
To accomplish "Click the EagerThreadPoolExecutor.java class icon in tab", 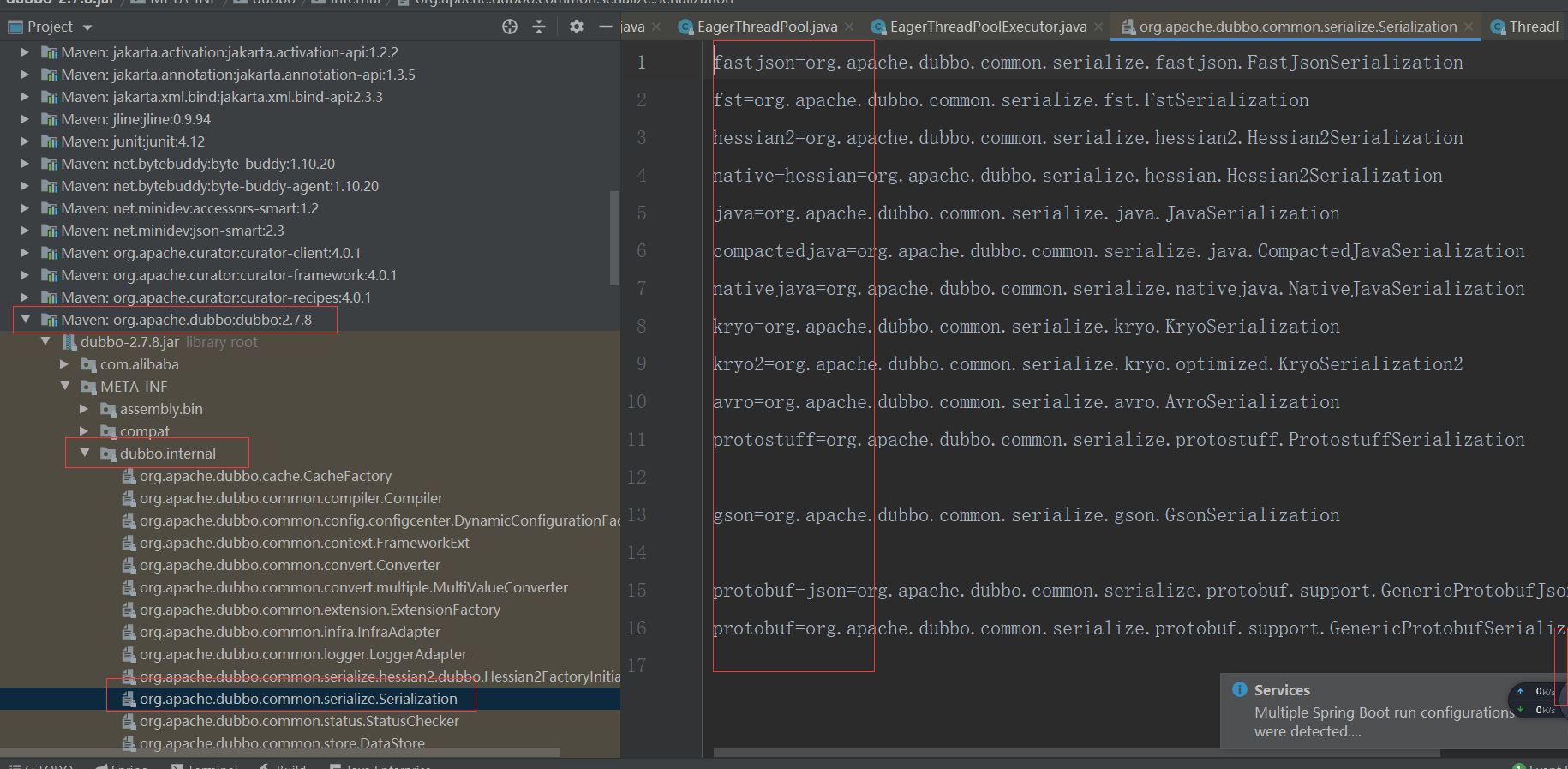I will click(878, 27).
